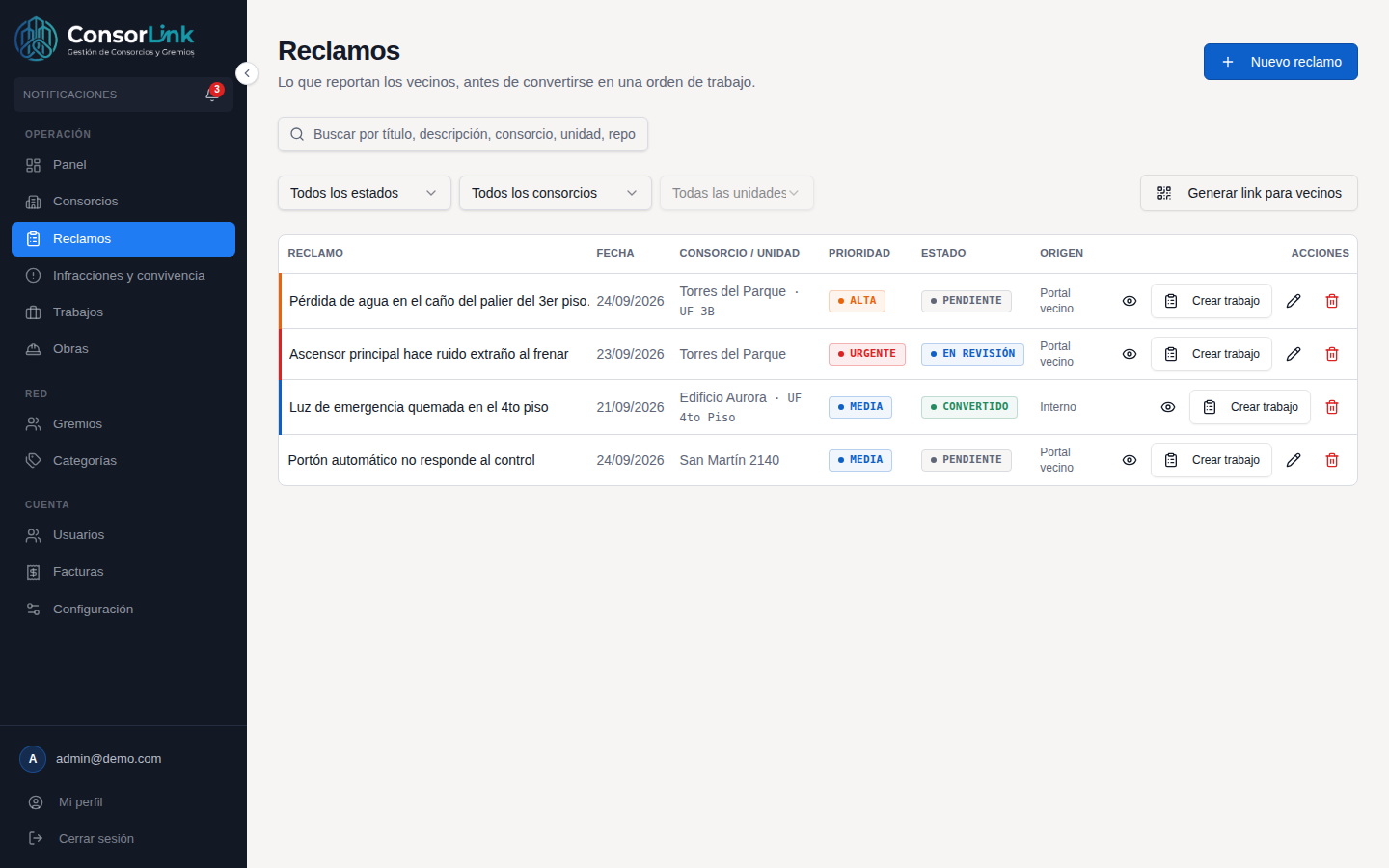
Task: Open Consorcios in the sidebar
Action: click(x=123, y=202)
